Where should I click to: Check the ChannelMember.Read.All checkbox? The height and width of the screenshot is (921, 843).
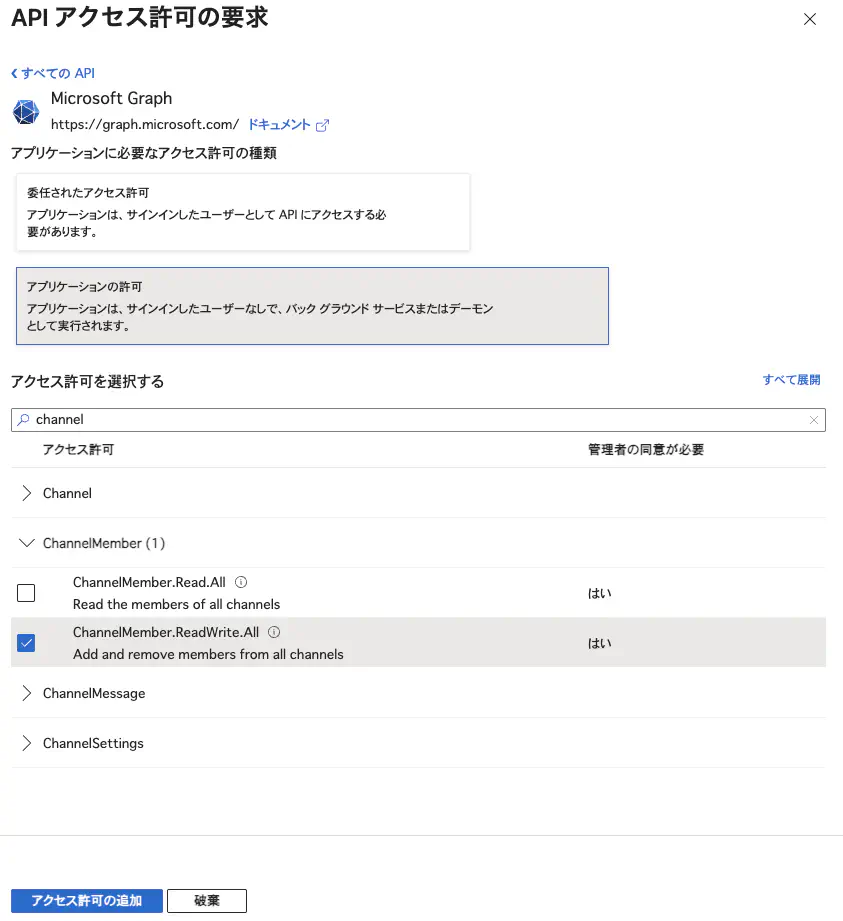pyautogui.click(x=26, y=593)
